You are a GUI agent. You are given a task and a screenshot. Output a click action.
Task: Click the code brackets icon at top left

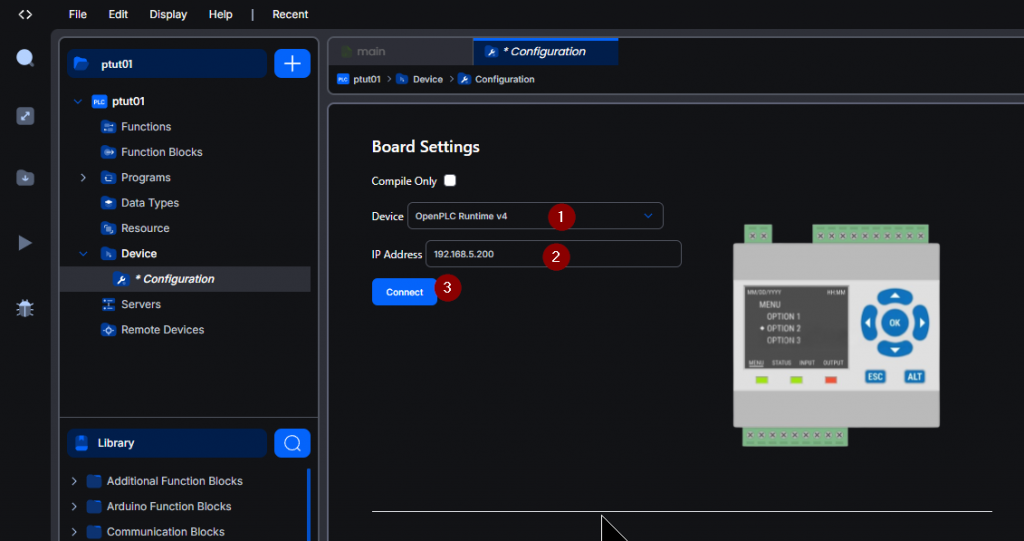pyautogui.click(x=25, y=14)
